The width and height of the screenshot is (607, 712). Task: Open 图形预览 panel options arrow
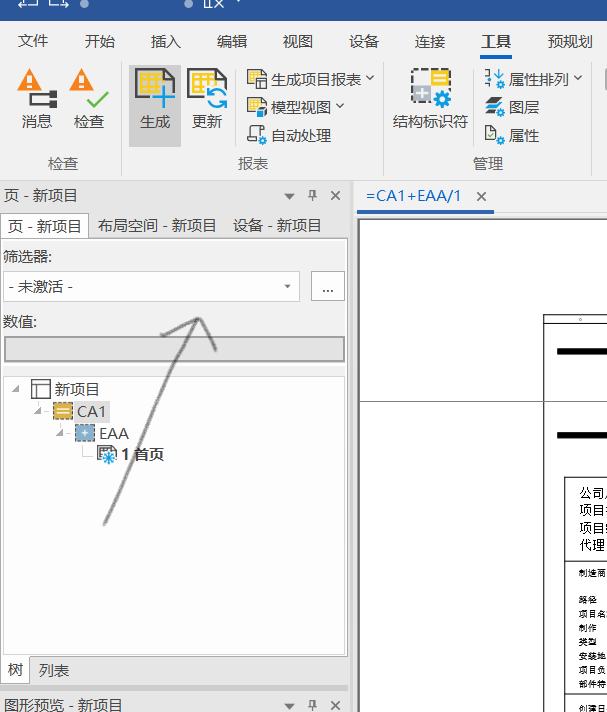coord(289,706)
